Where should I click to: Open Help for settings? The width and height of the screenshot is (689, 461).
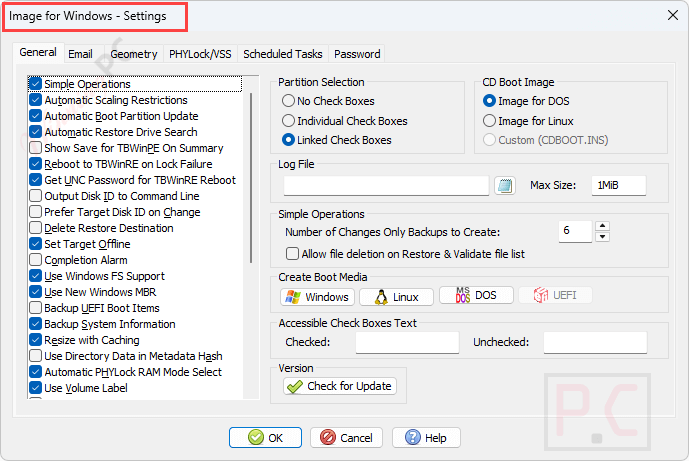coord(426,438)
